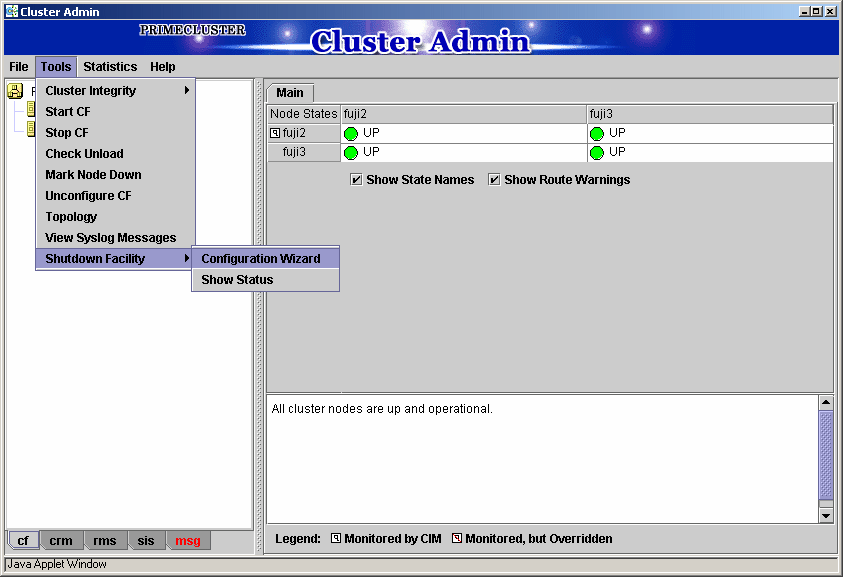Open the File menu
The height and width of the screenshot is (577, 843).
(18, 67)
